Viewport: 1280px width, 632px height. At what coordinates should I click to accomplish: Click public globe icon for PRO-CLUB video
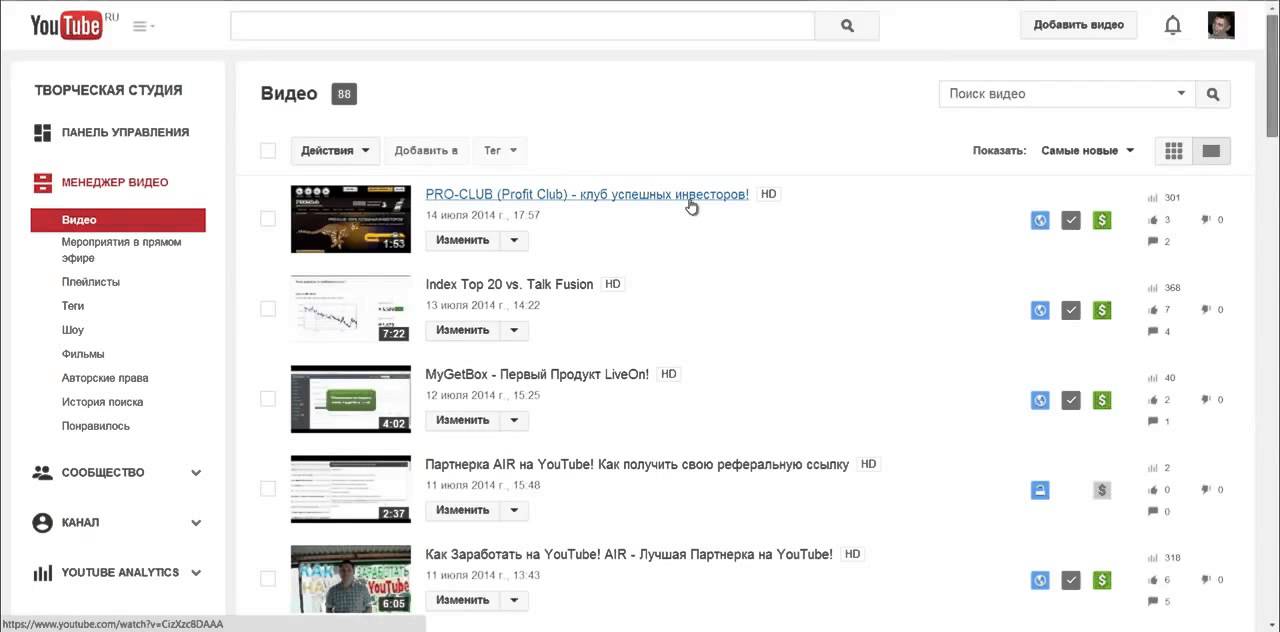(x=1040, y=220)
